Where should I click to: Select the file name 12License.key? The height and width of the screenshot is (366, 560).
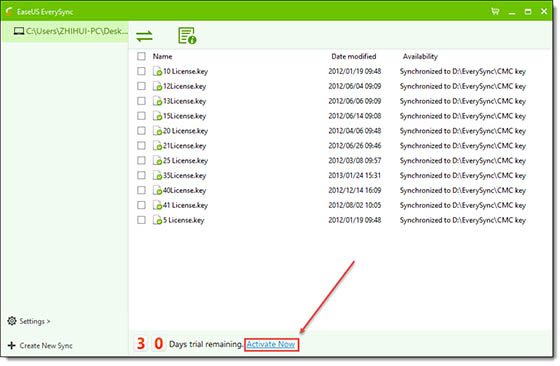[185, 86]
